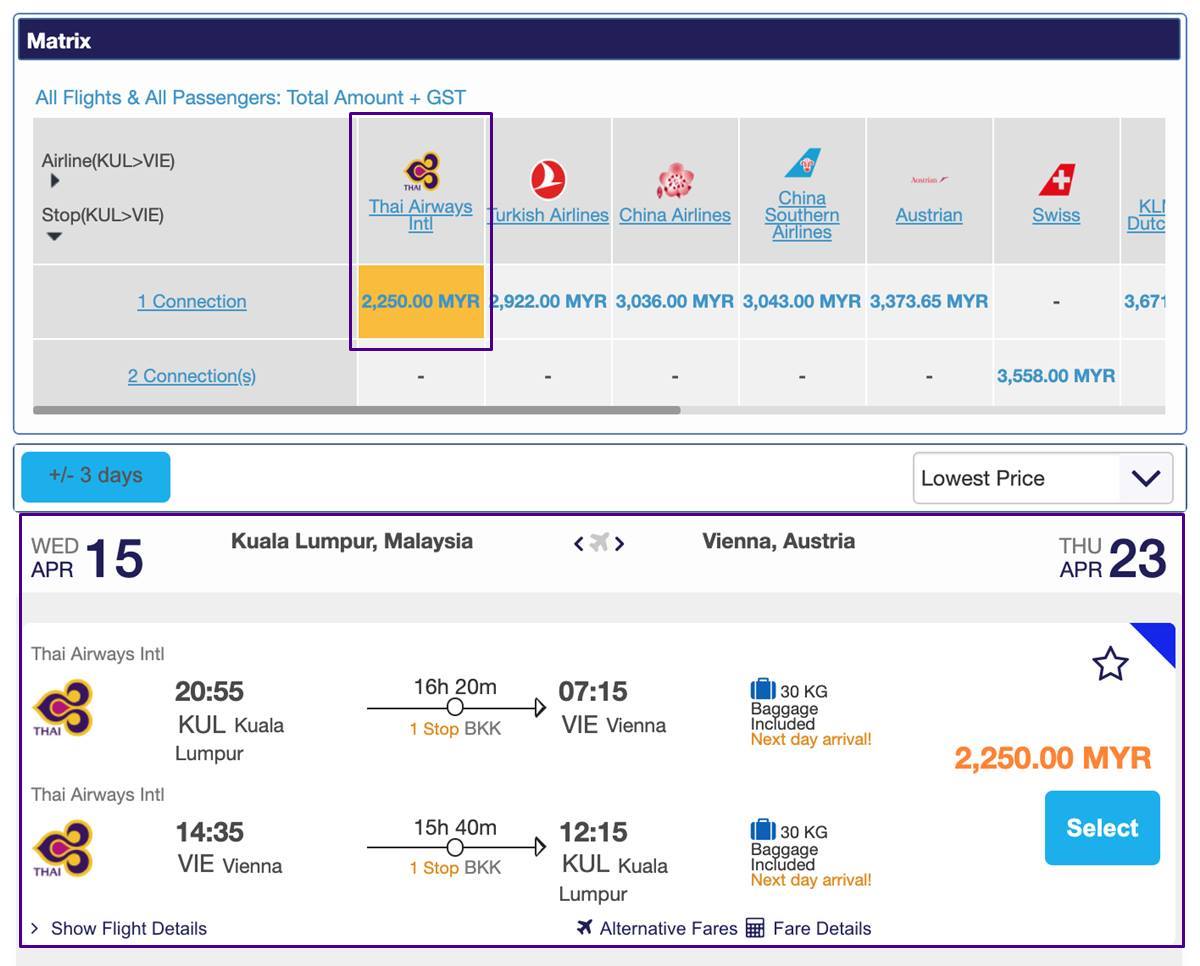Click the Thai Airways logo in the matrix header

tap(421, 172)
